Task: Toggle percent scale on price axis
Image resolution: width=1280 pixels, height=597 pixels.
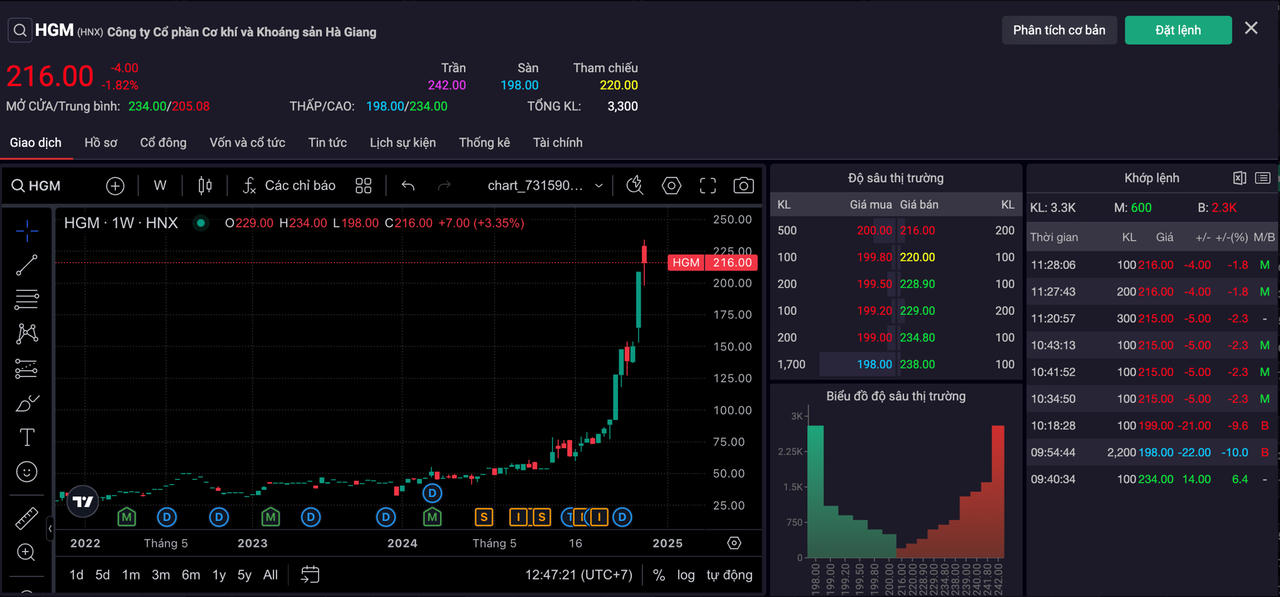Action: (659, 575)
